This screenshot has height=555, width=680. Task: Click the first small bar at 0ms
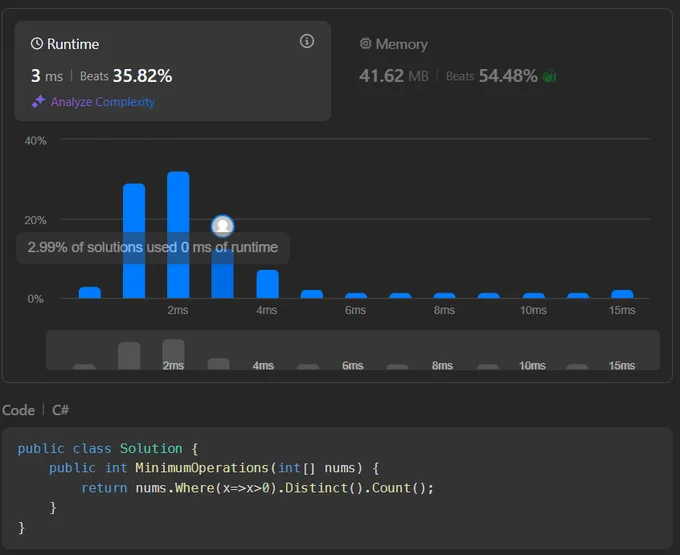click(x=90, y=293)
